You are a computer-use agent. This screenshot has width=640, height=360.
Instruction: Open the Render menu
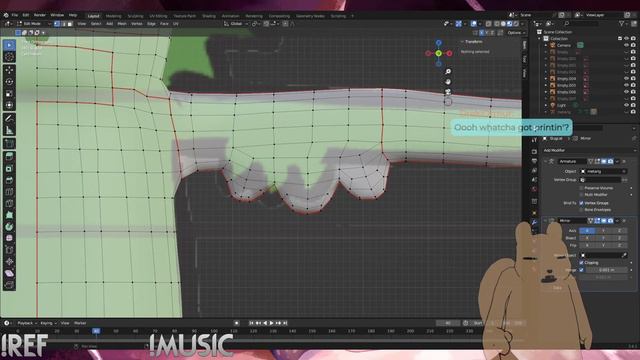pyautogui.click(x=40, y=15)
